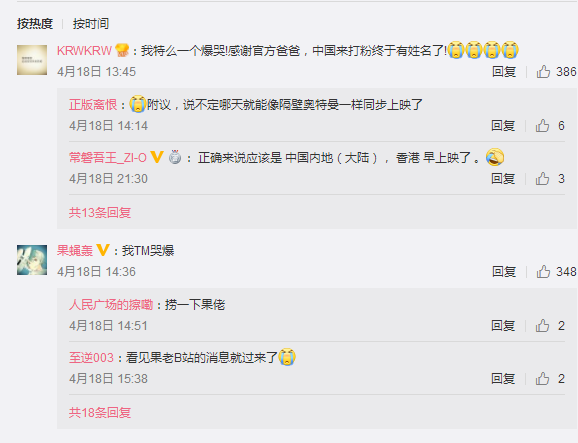The image size is (578, 443).
Task: Like the comment from 正版离恨
Action: (x=542, y=126)
